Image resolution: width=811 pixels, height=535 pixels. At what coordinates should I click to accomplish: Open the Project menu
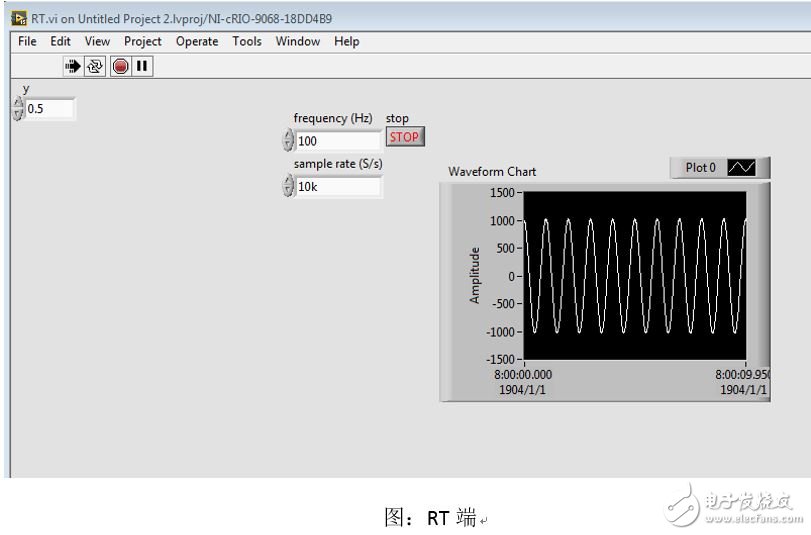(x=143, y=41)
